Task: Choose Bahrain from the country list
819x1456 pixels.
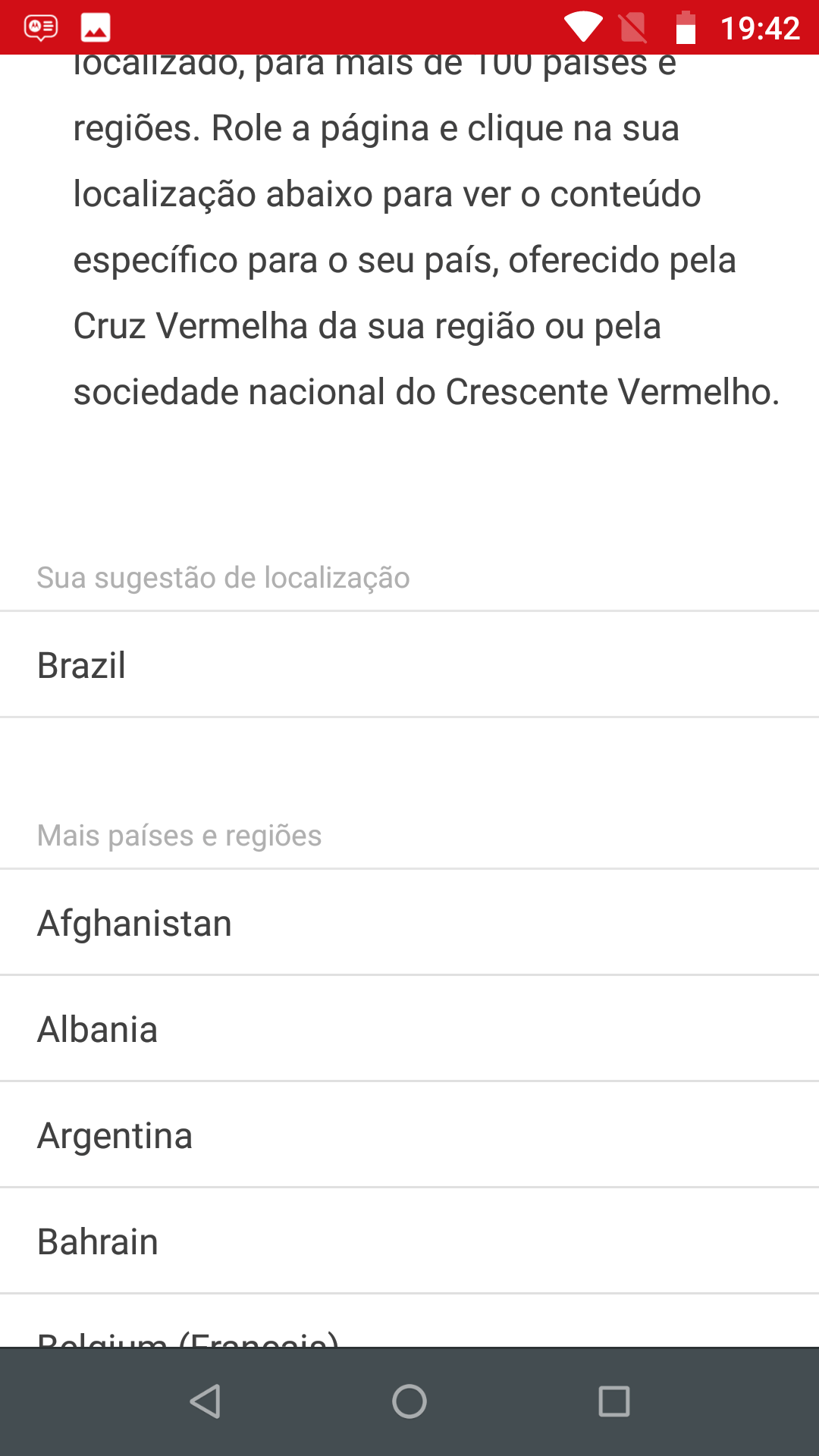Action: click(x=409, y=1241)
